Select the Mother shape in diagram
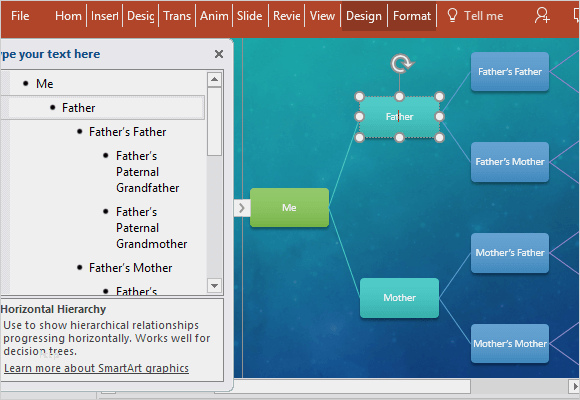Image resolution: width=580 pixels, height=400 pixels. pos(399,298)
